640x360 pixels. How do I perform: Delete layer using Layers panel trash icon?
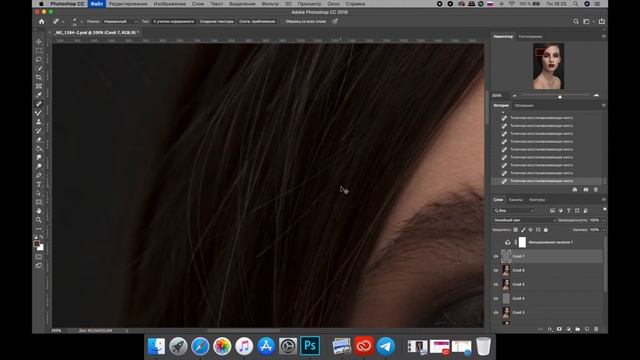[596, 329]
